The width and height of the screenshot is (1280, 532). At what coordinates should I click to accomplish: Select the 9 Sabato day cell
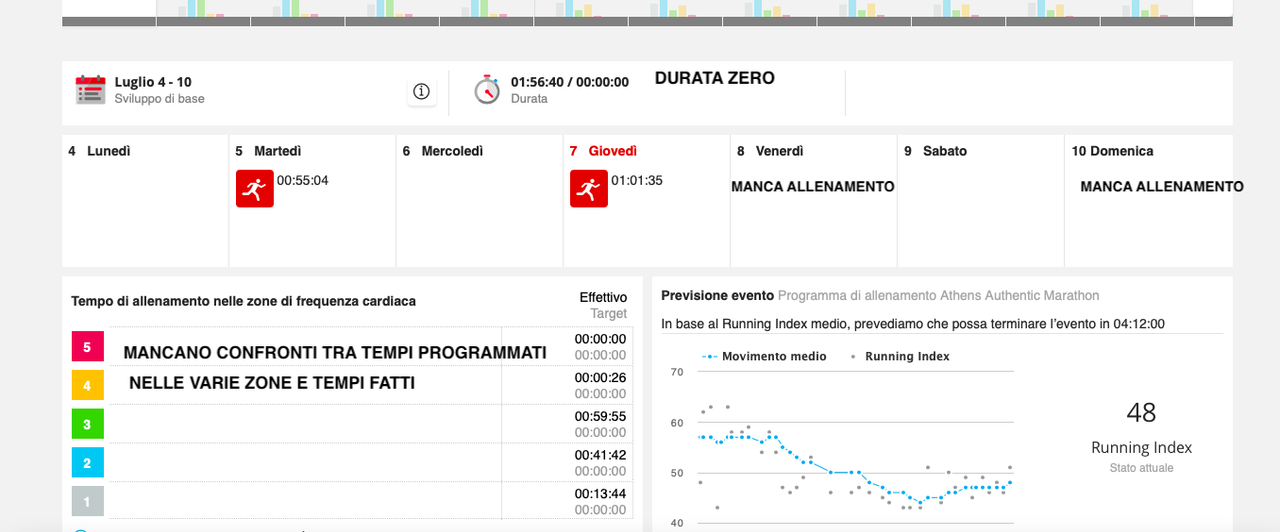(981, 201)
